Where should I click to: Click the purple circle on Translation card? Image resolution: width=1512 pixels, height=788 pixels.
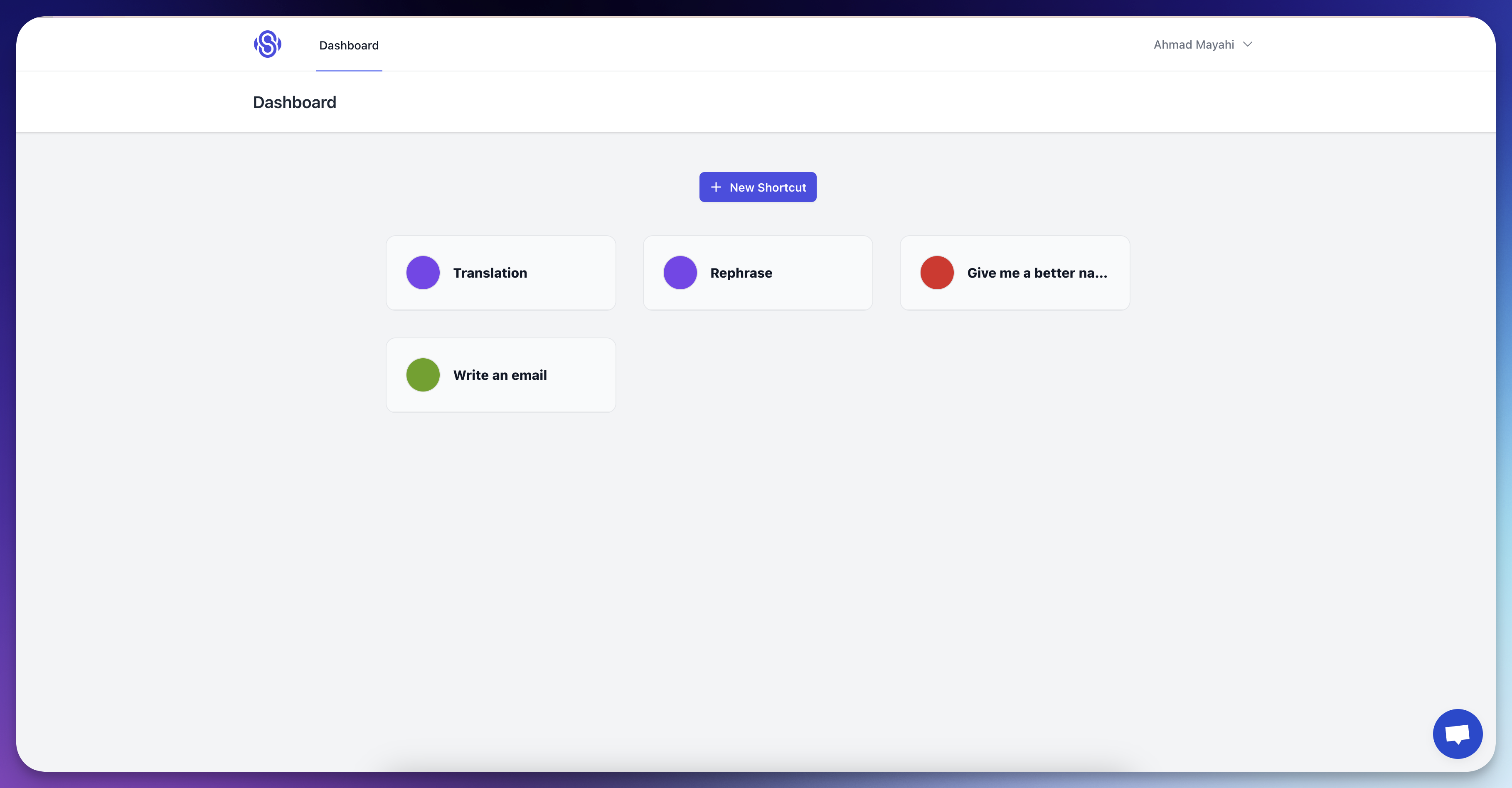pos(423,273)
